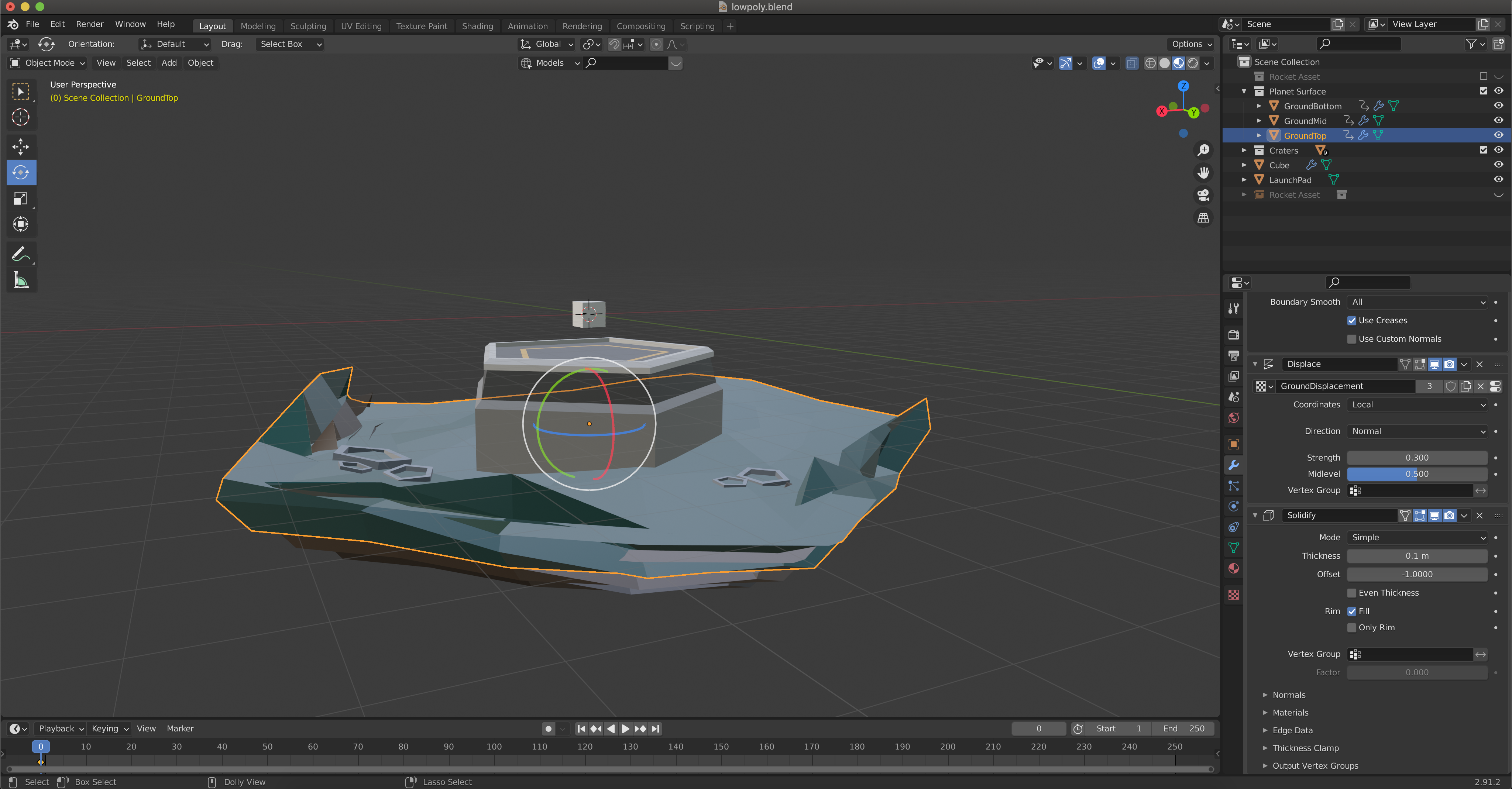Image resolution: width=1512 pixels, height=789 pixels.
Task: Enable Even Thickness option
Action: point(1352,592)
